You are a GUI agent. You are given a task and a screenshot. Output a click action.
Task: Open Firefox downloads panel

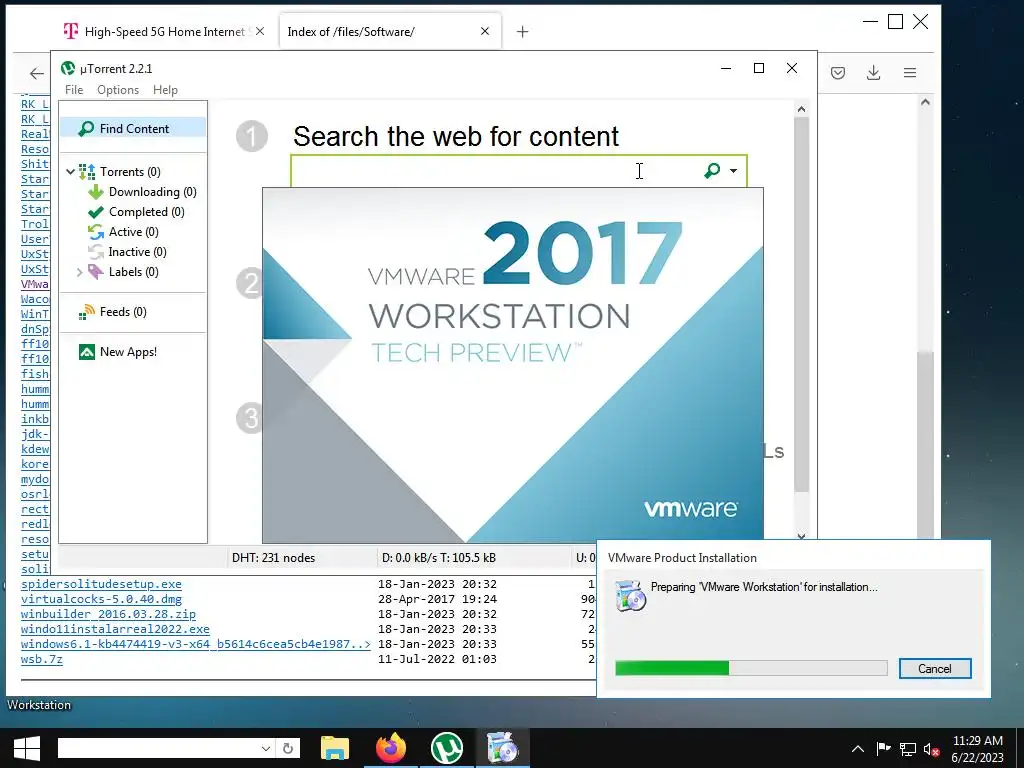[x=873, y=73]
